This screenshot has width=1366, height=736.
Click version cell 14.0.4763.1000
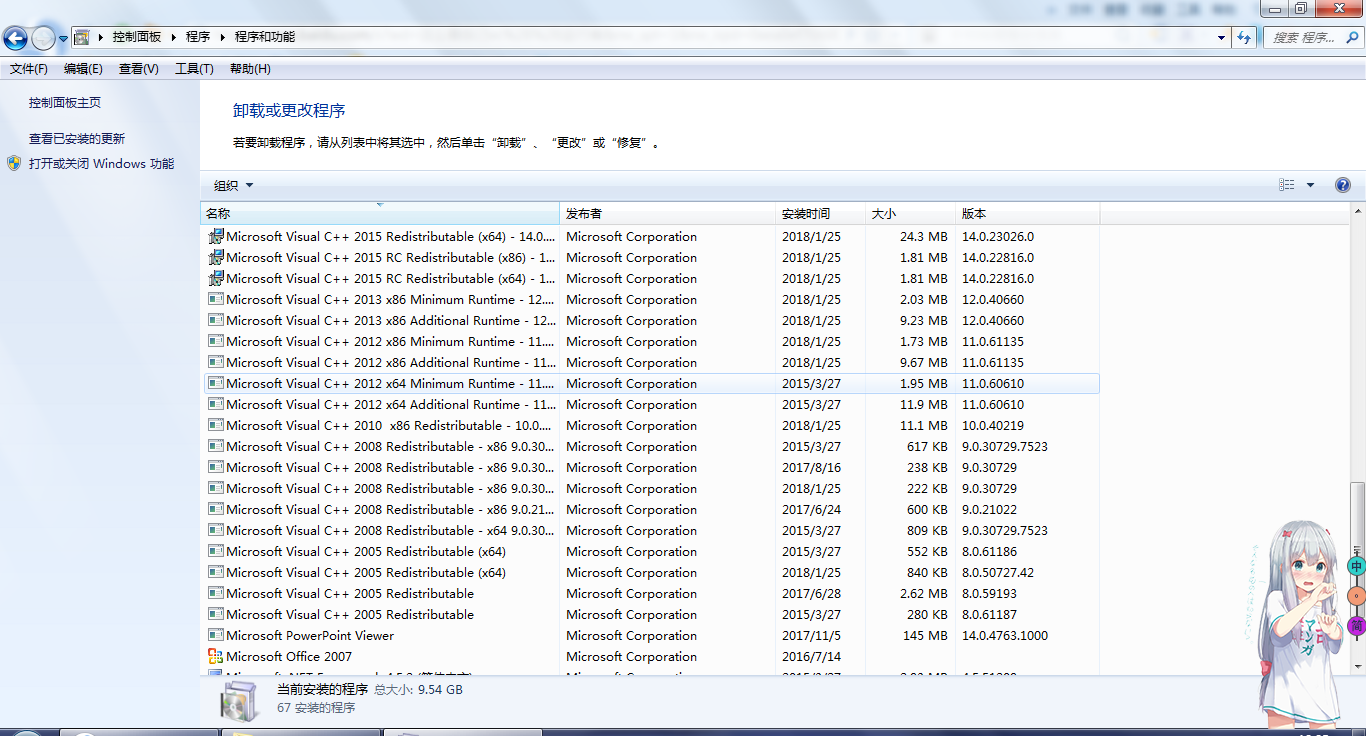(x=1005, y=636)
